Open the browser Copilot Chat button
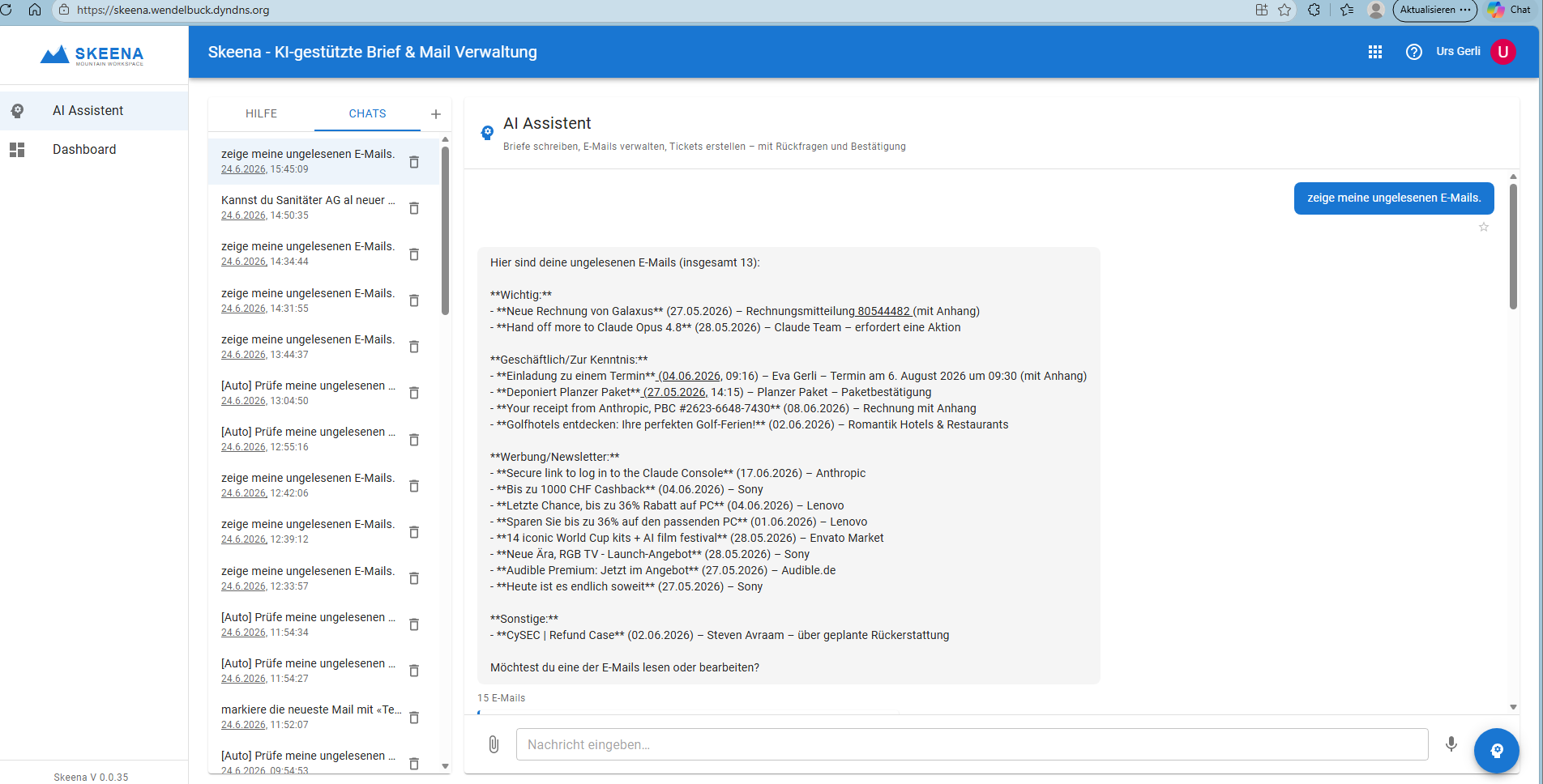The image size is (1543, 784). [x=1510, y=10]
